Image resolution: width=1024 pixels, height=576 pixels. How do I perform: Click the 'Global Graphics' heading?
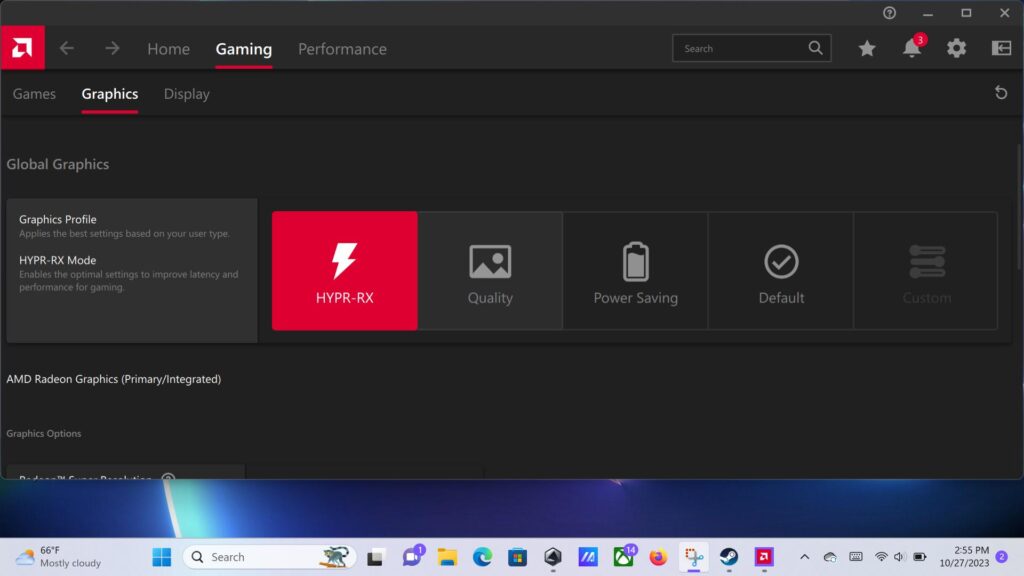pos(57,165)
